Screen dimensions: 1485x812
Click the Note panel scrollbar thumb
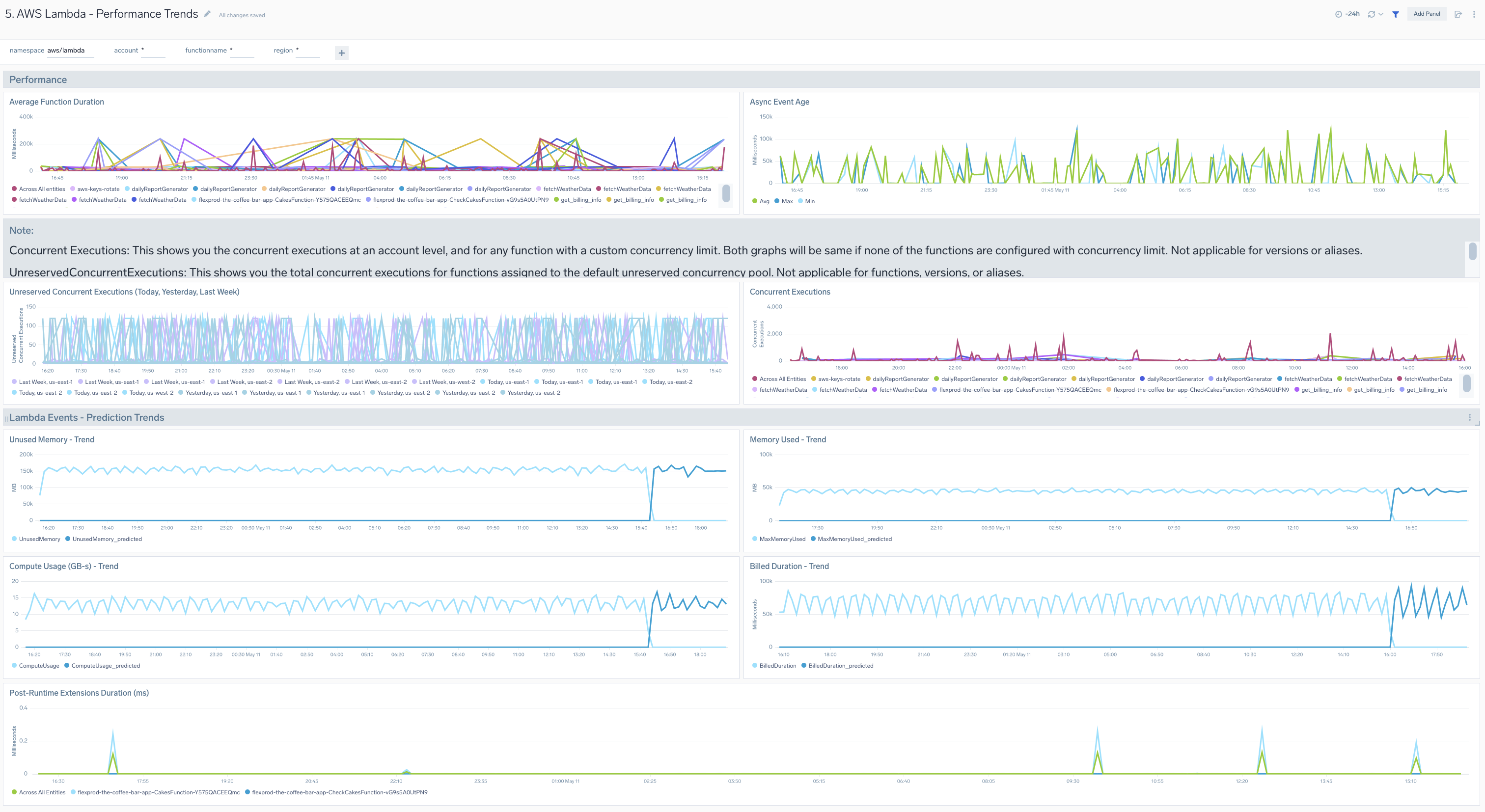pos(1472,251)
